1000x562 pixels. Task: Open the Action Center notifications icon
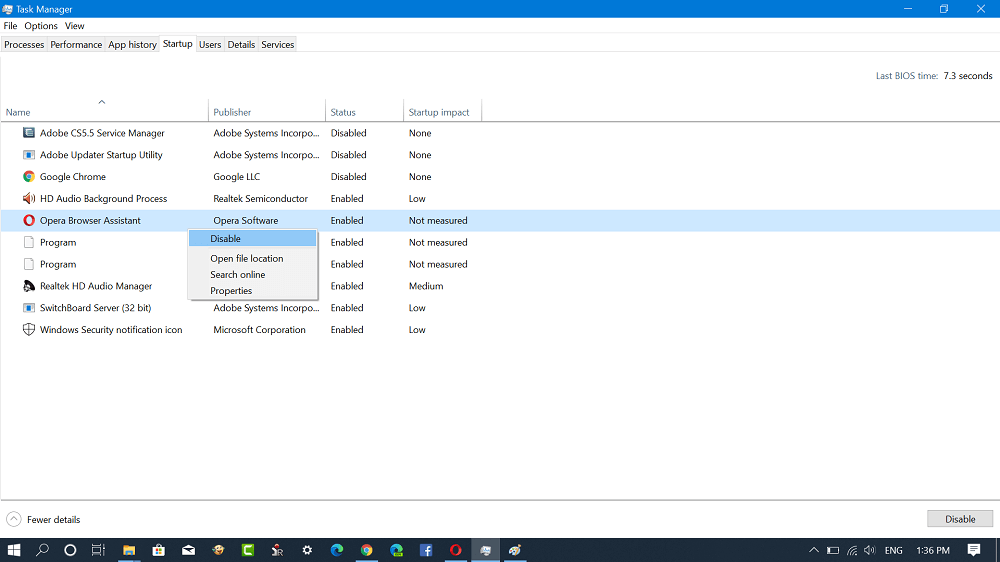click(x=974, y=550)
